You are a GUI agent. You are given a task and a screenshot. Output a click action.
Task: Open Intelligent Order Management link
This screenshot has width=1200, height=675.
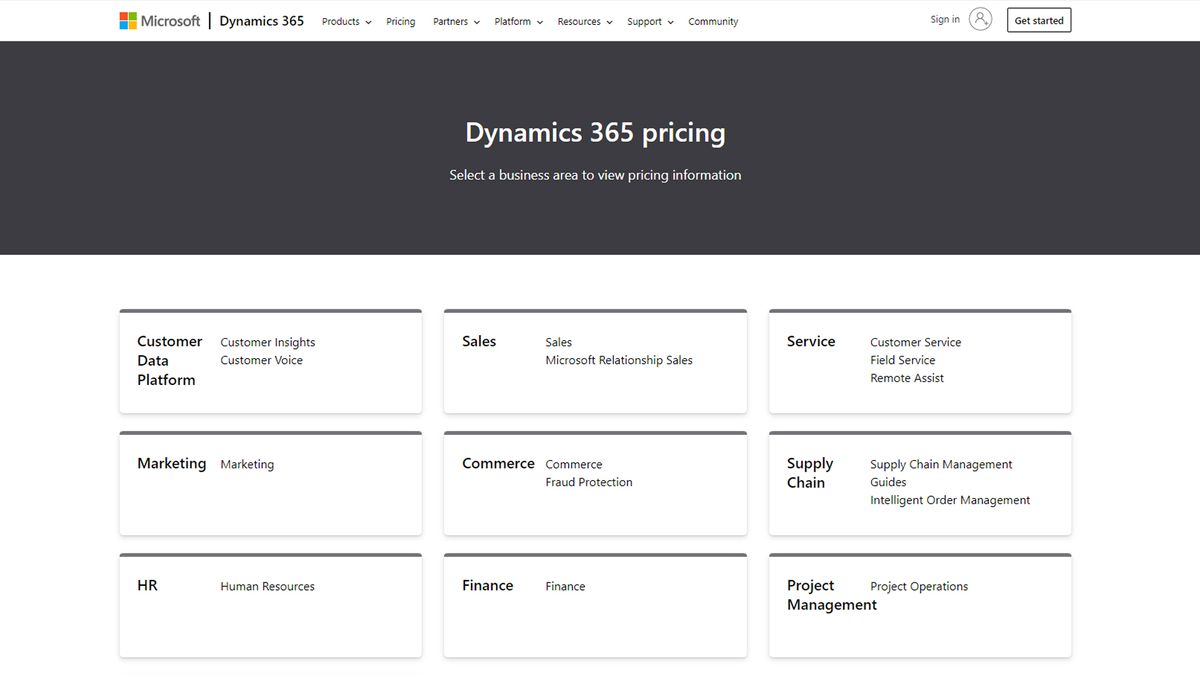coord(950,500)
